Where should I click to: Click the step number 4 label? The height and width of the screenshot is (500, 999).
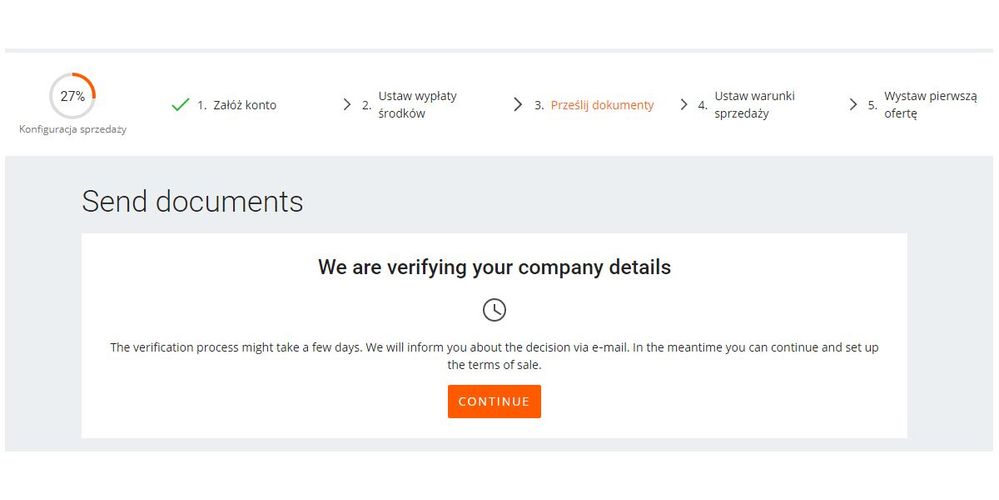(x=703, y=105)
